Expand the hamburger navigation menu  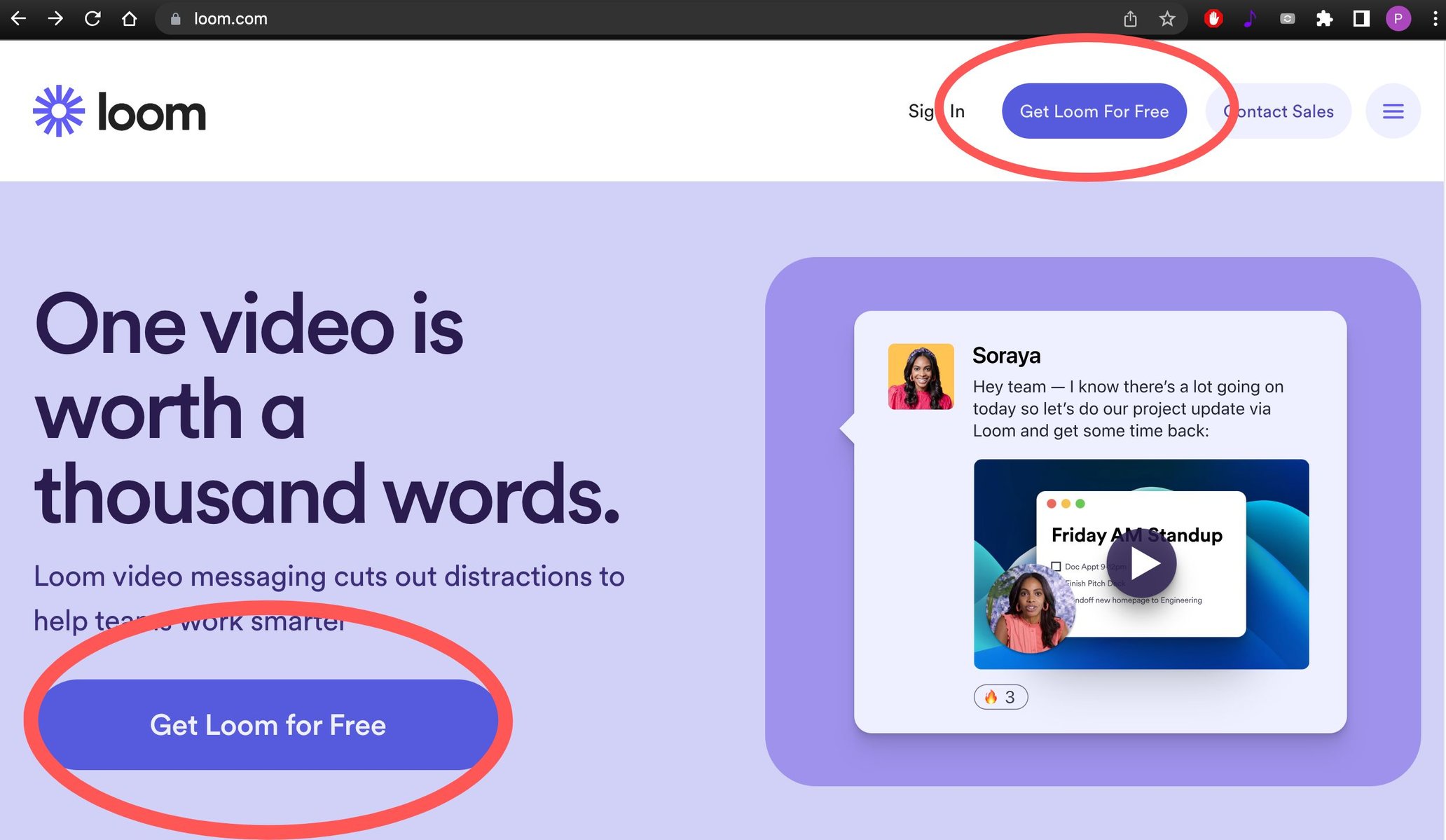(x=1393, y=111)
